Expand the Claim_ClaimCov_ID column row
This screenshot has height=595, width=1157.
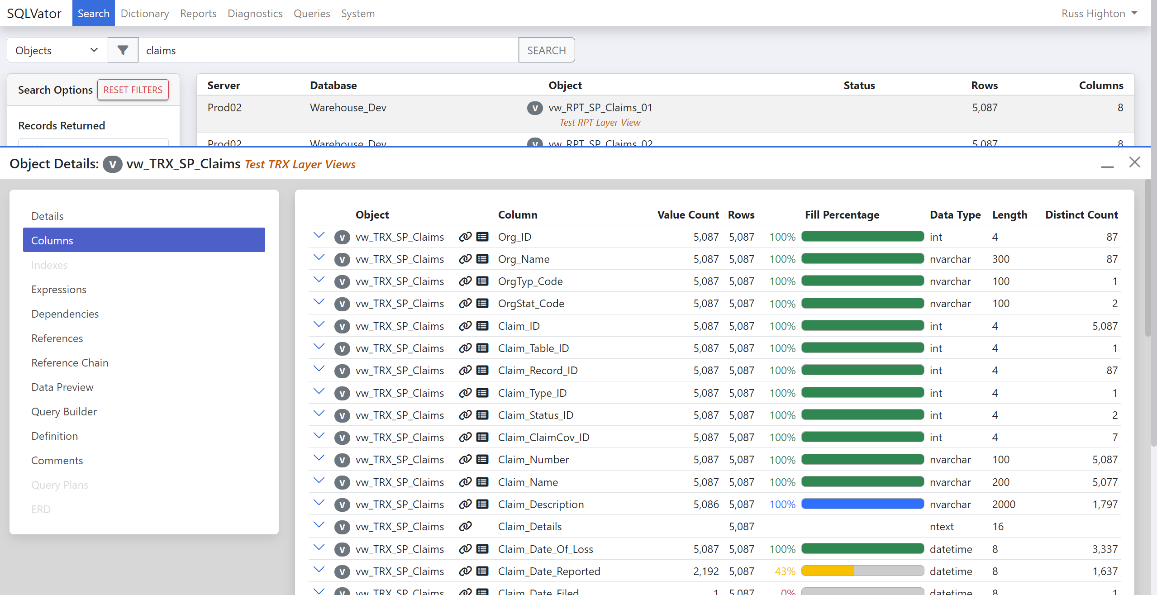(x=319, y=436)
